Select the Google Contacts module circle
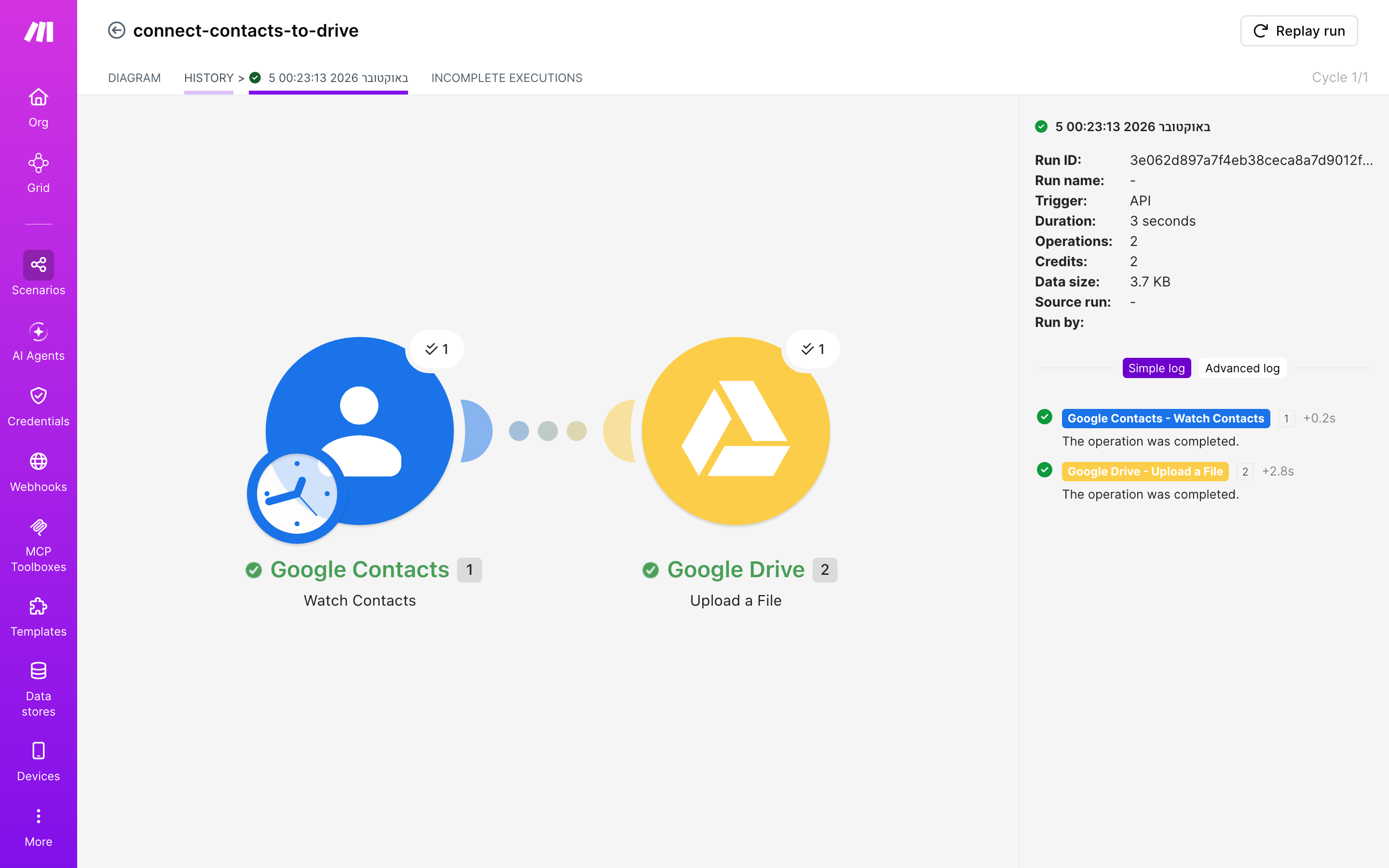The image size is (1389, 868). (360, 431)
